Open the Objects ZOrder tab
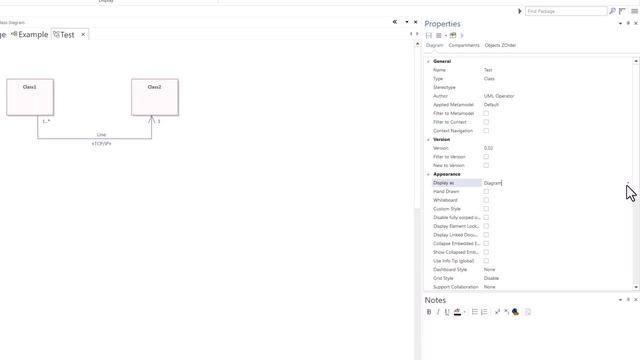Screen dimensions: 640x360 500,45
